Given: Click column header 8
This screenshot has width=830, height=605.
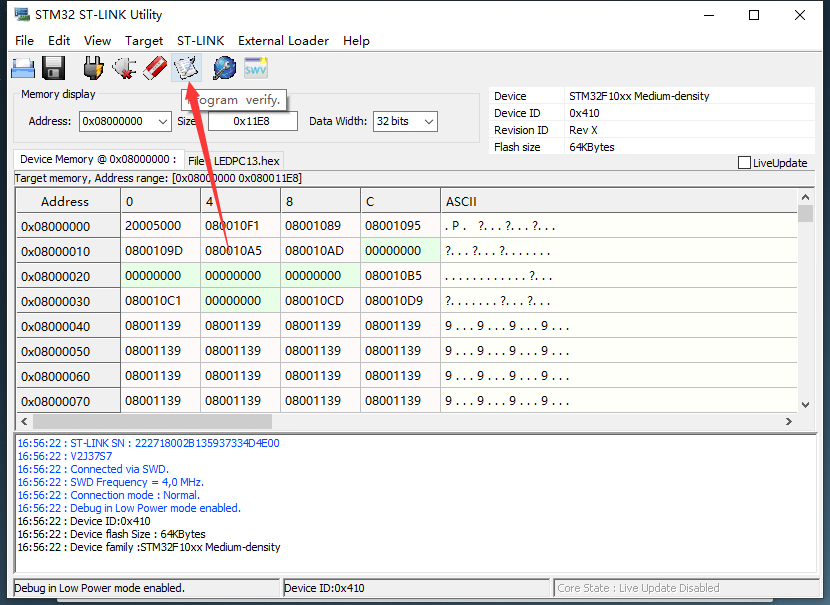Looking at the screenshot, I should click(320, 201).
